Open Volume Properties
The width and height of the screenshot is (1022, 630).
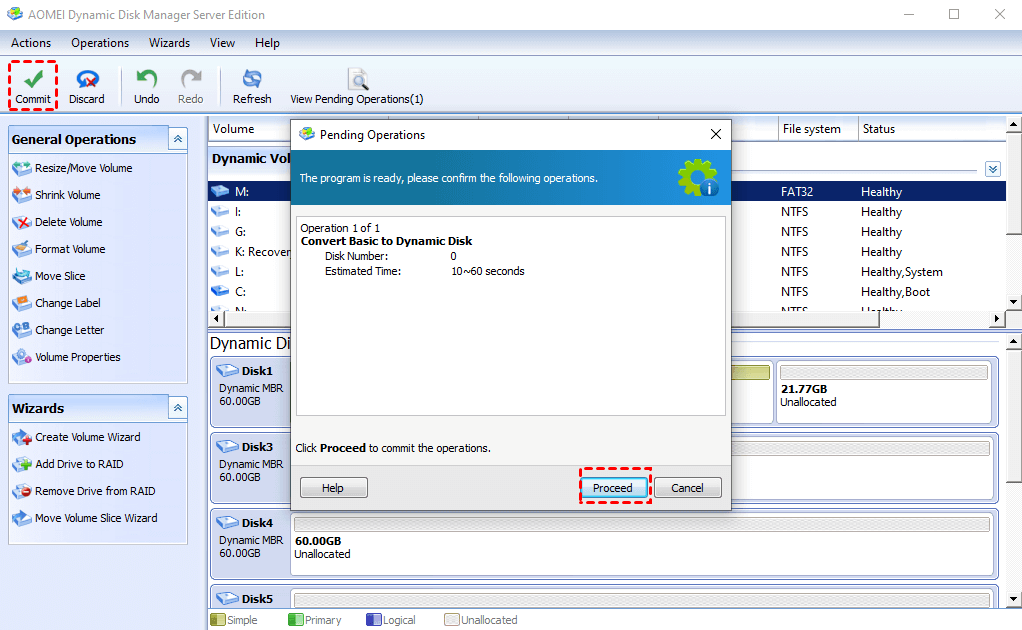pyautogui.click(x=78, y=357)
